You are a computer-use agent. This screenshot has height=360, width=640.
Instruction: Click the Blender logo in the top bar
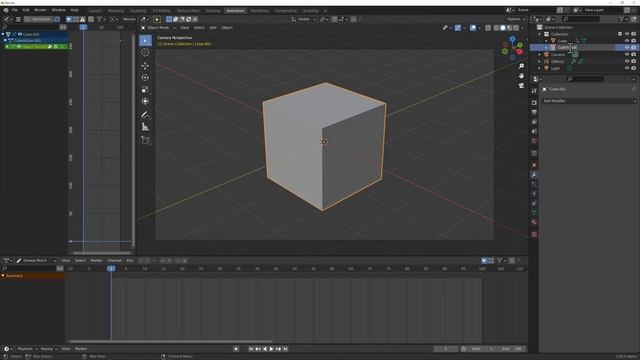pos(6,10)
